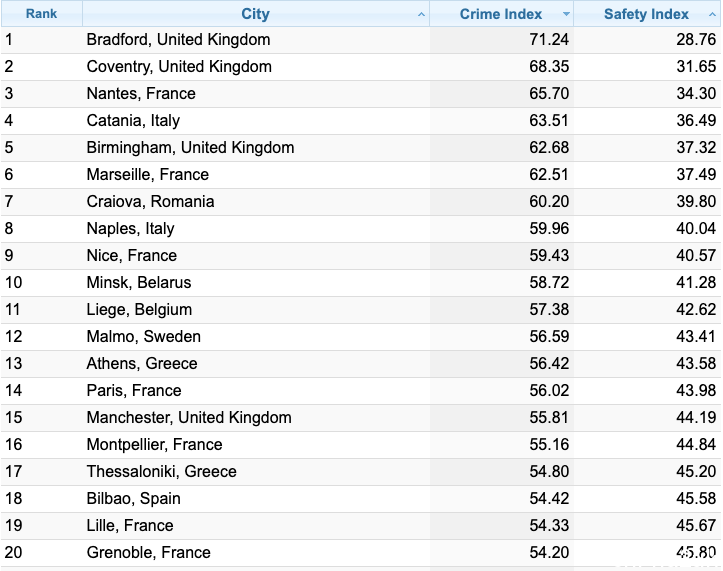Click Athens, Greece city entry

click(x=142, y=363)
